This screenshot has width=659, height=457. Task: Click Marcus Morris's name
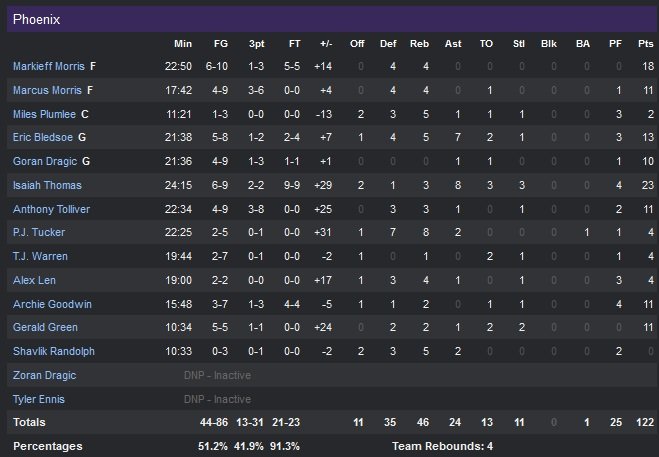pos(46,90)
